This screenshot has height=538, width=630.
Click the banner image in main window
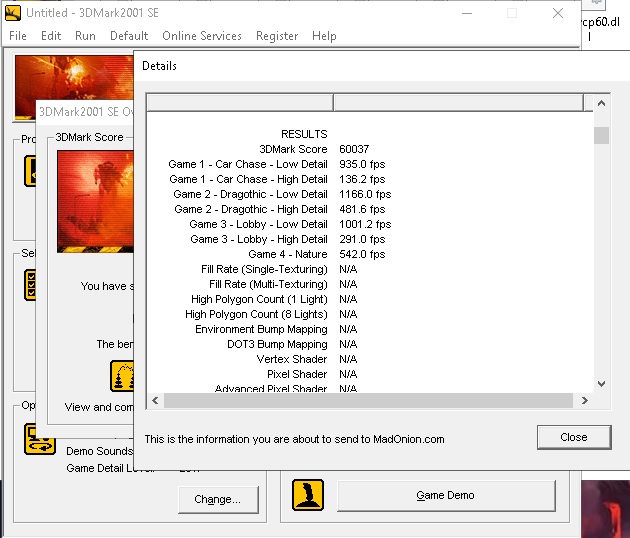[74, 88]
